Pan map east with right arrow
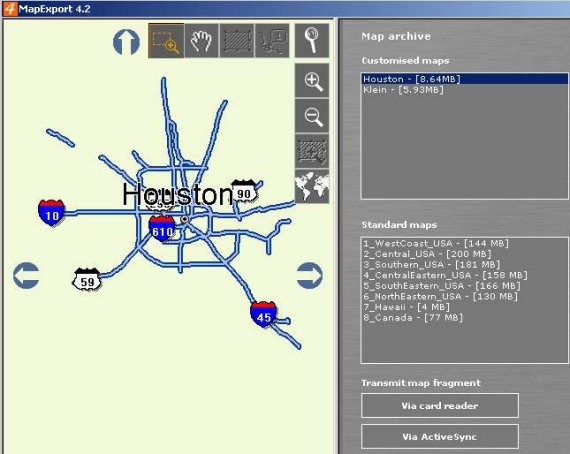The width and height of the screenshot is (570, 454). [309, 276]
